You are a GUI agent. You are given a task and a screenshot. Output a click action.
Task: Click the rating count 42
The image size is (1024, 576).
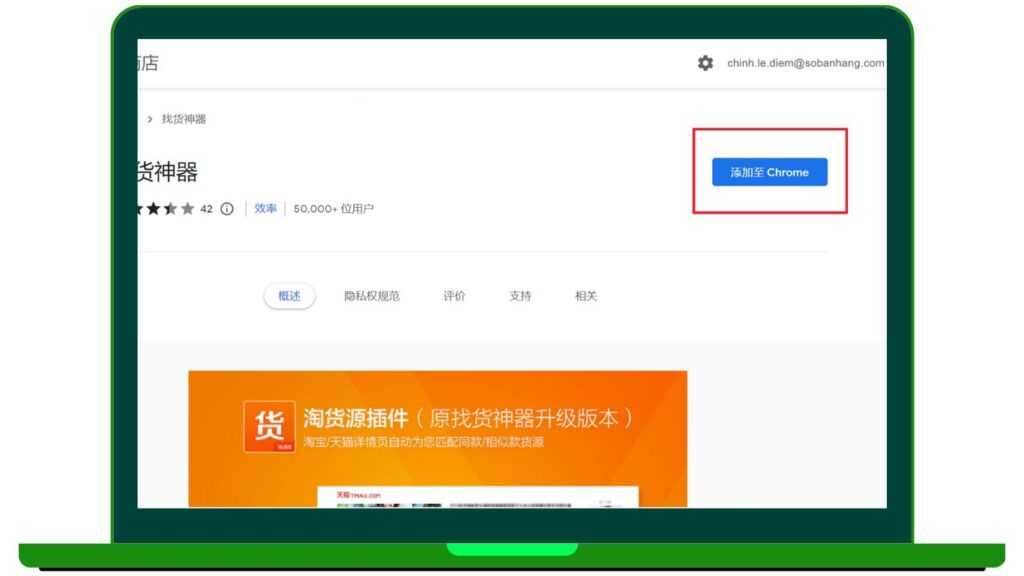click(x=206, y=209)
